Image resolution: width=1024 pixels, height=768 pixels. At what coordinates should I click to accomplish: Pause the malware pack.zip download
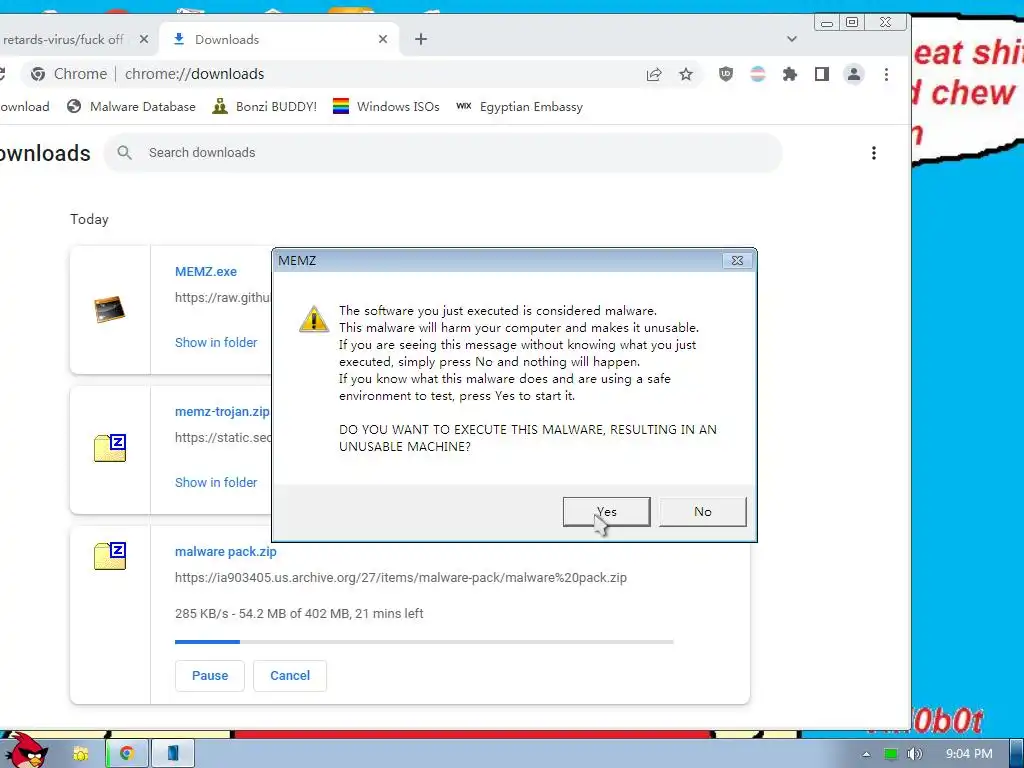tap(210, 675)
